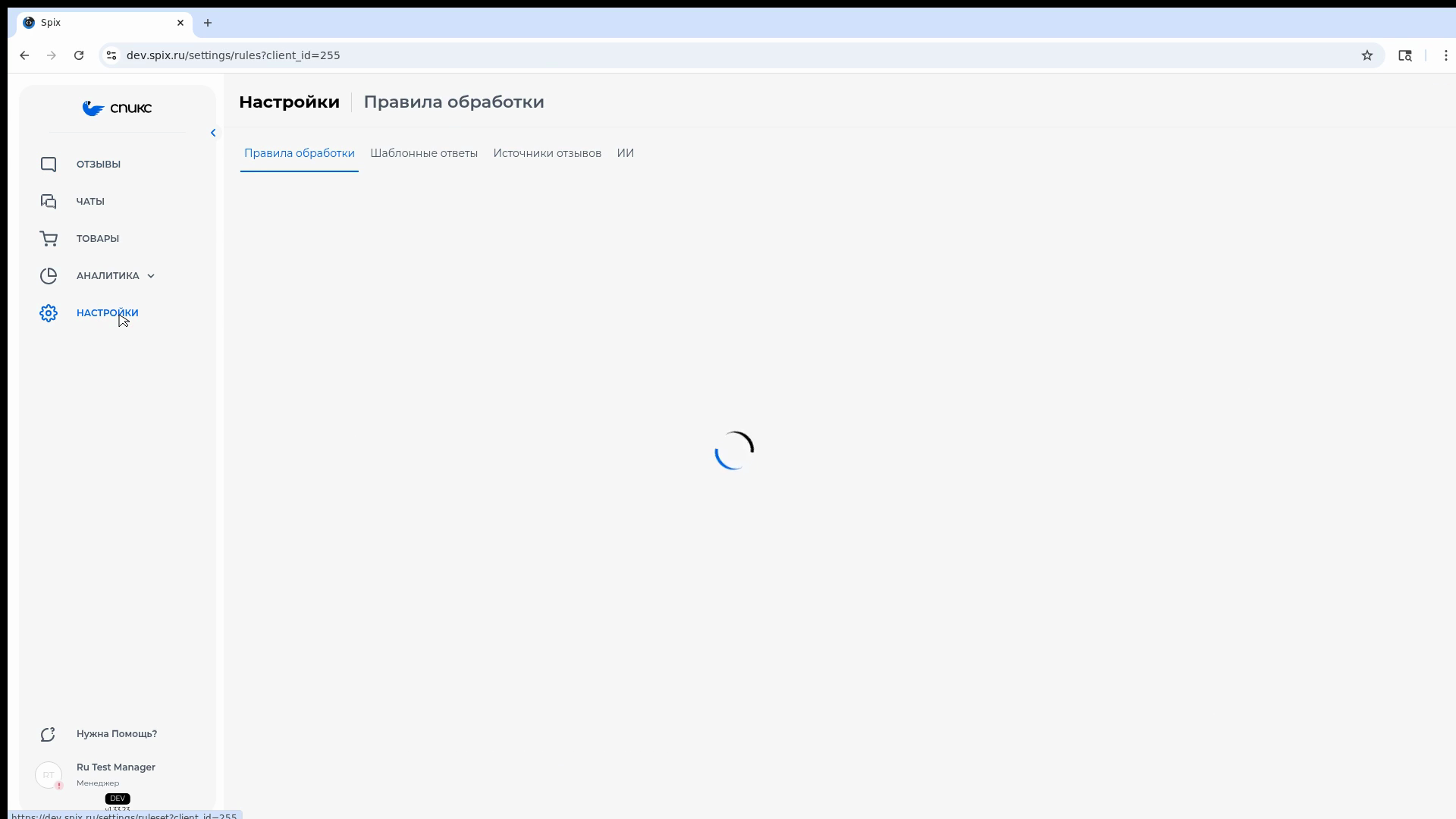Collapse the sidebar with the chevron arrow
Image resolution: width=1456 pixels, height=819 pixels.
pyautogui.click(x=213, y=133)
